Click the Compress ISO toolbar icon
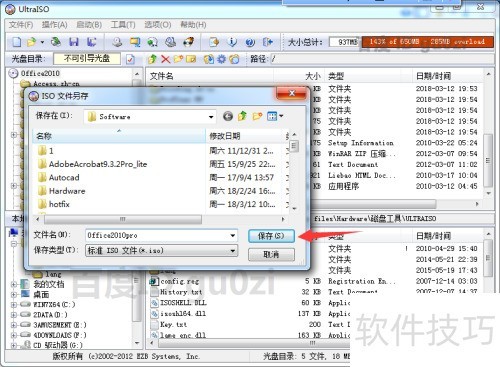The image size is (500, 367). pyautogui.click(x=153, y=42)
